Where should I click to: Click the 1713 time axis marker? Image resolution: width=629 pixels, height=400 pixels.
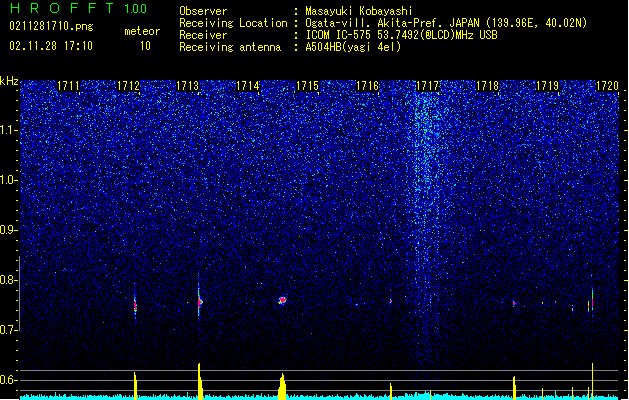coord(188,86)
